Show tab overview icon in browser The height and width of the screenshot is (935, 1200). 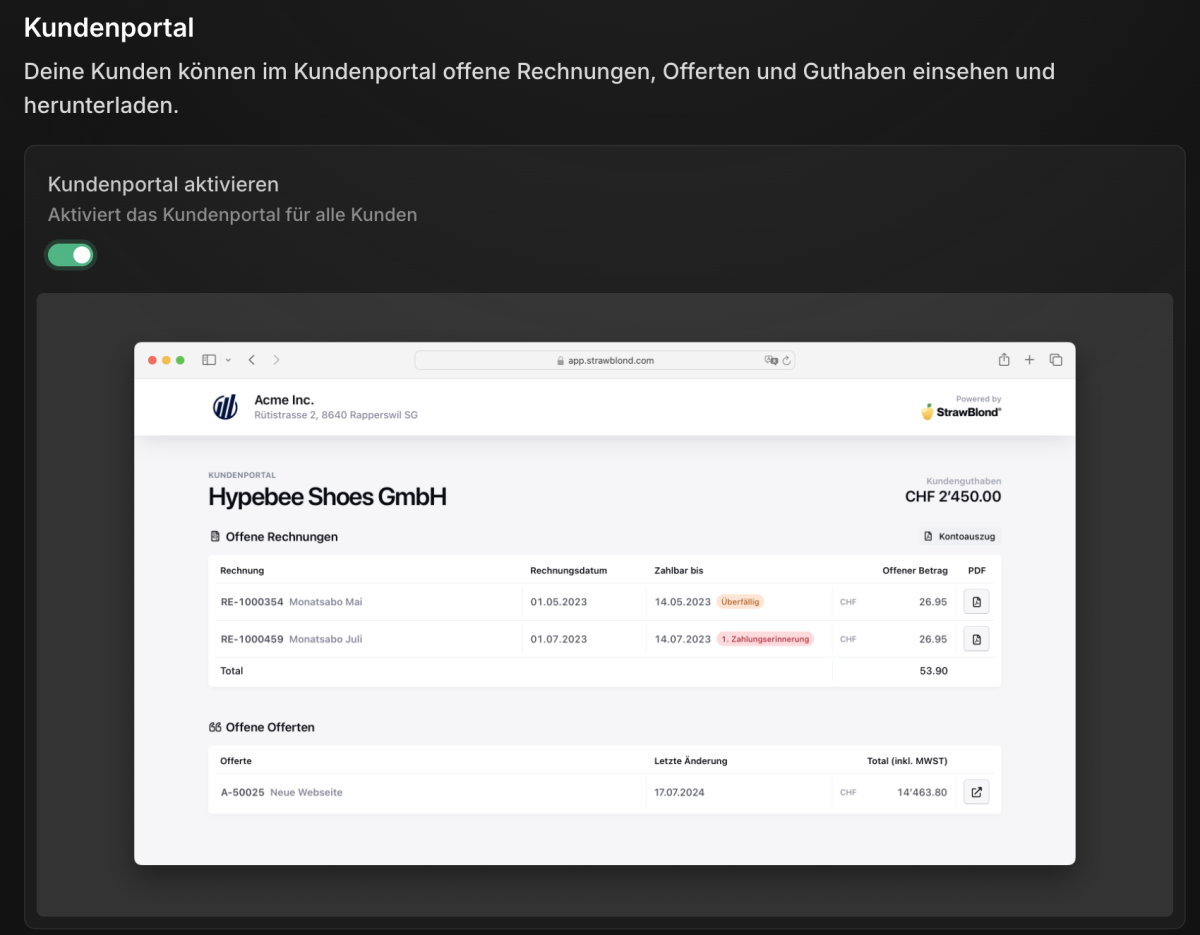1056,360
